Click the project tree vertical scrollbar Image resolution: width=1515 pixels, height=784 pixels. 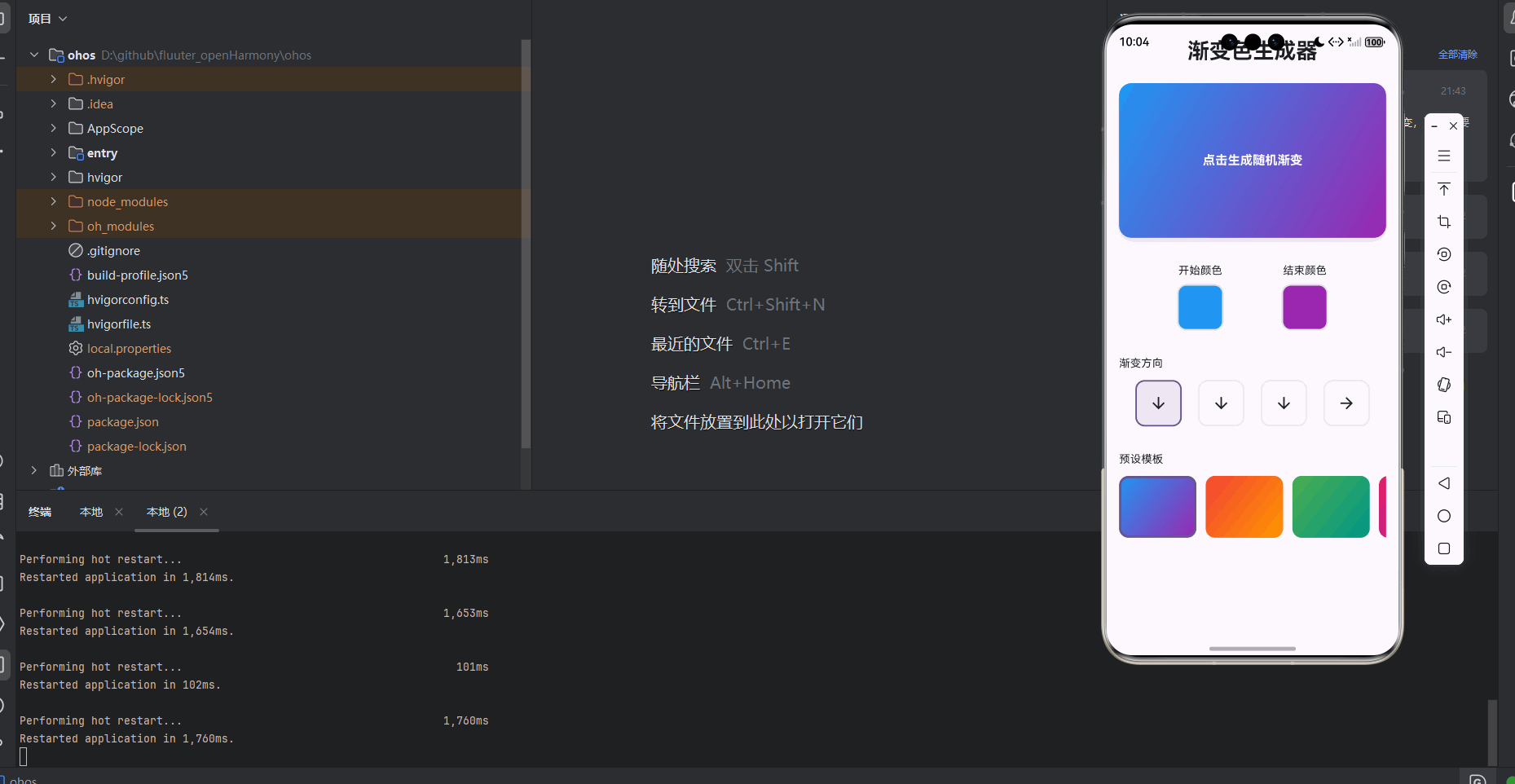pyautogui.click(x=526, y=244)
